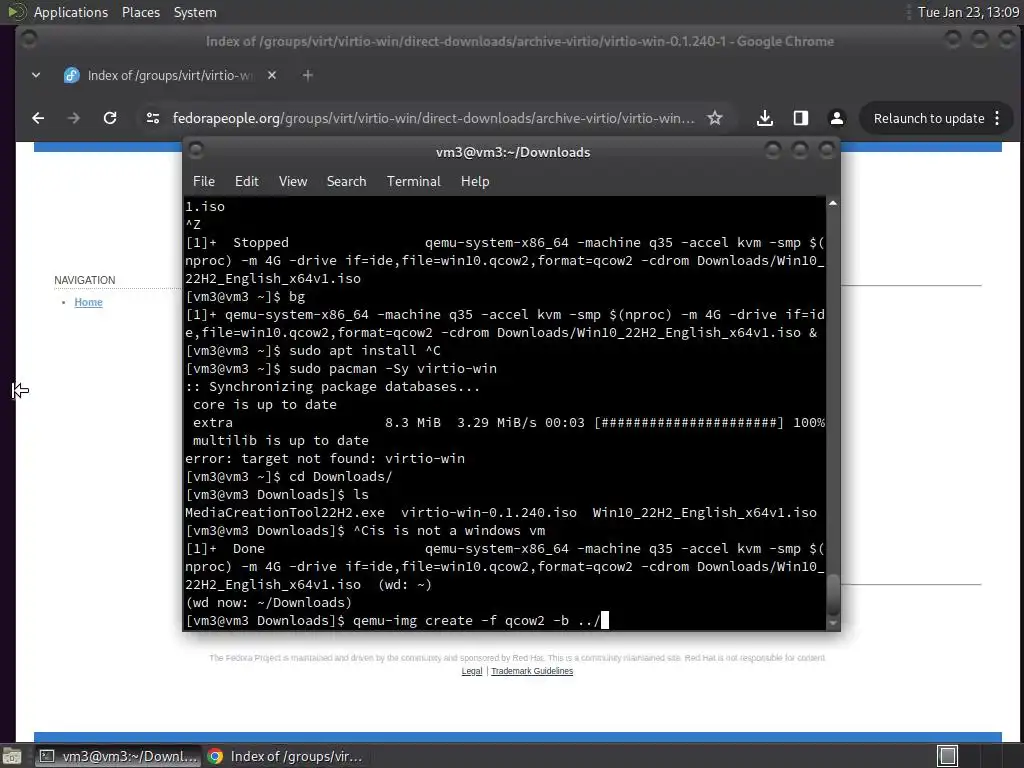Click the 'virtio-win-0.1.240.iso' filename in terminal
The image size is (1024, 768).
(488, 513)
